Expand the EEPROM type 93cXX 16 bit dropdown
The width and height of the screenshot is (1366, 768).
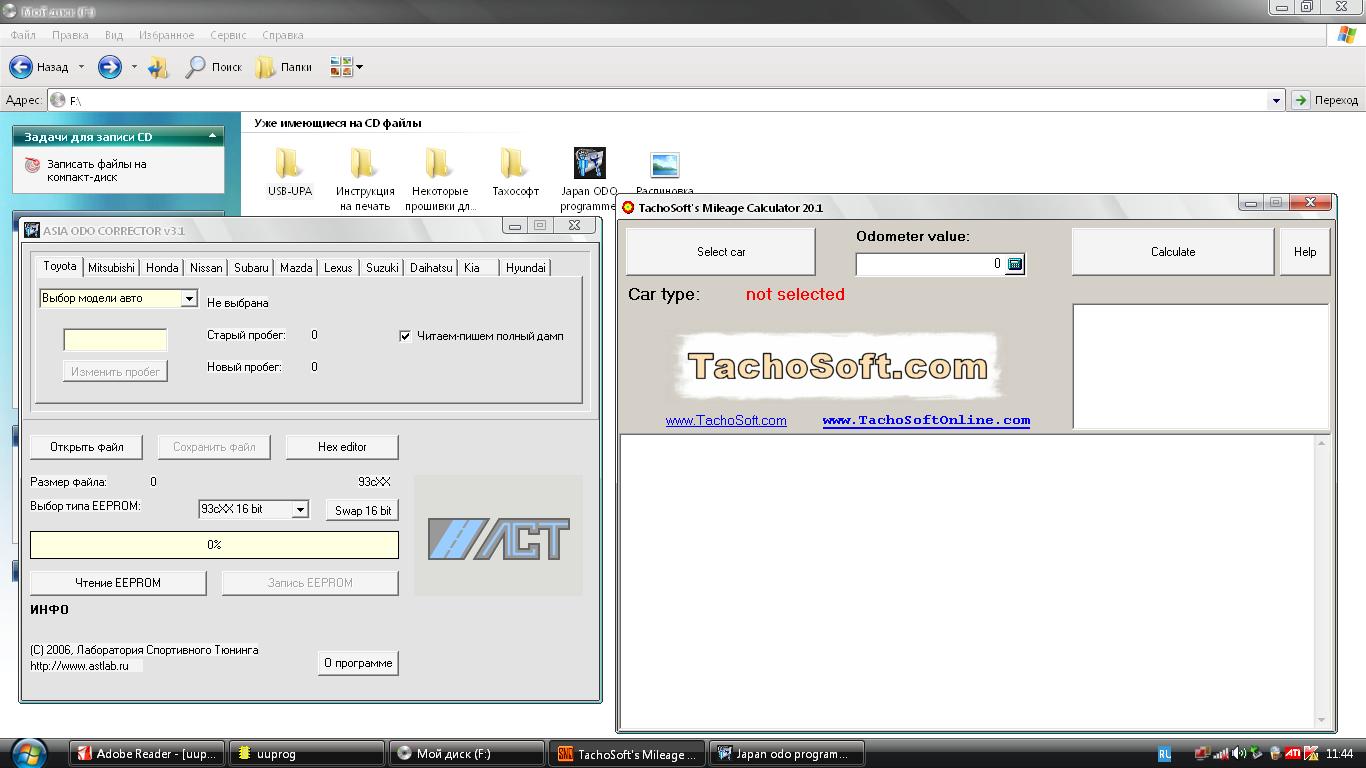tap(299, 509)
